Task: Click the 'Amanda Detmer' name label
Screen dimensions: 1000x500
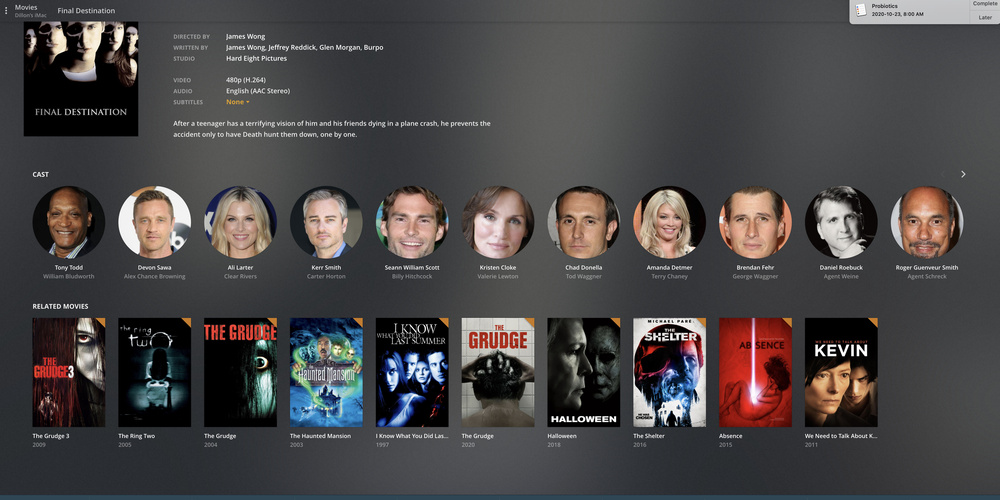Action: click(x=670, y=268)
